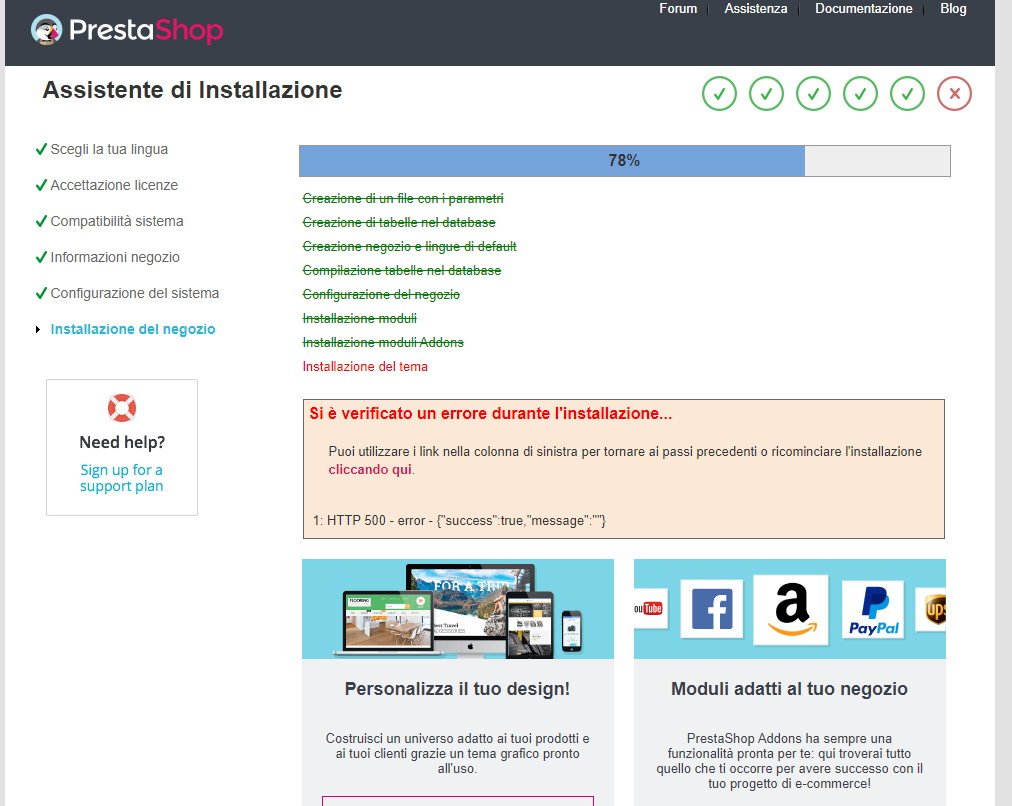This screenshot has width=1012, height=806.
Task: Open Sign up for a support plan
Action: (x=121, y=478)
